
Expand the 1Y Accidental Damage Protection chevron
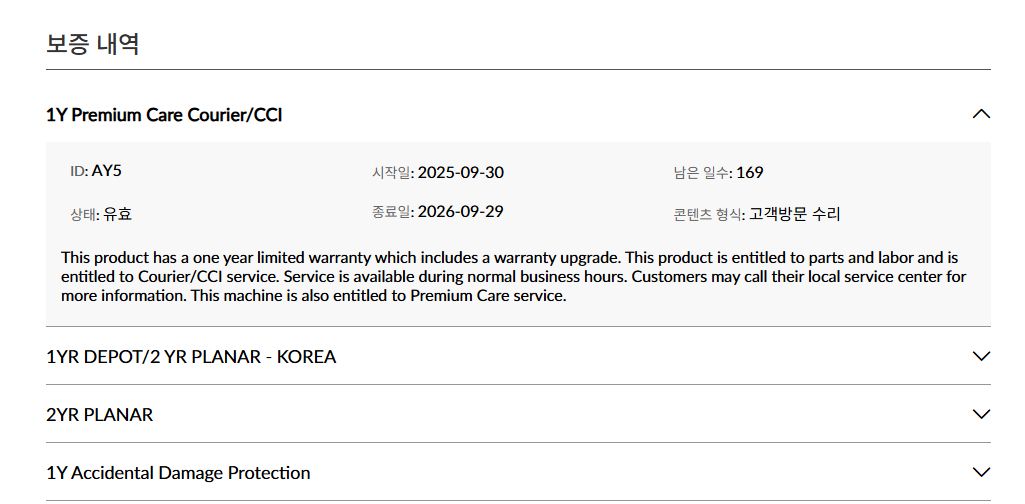981,472
